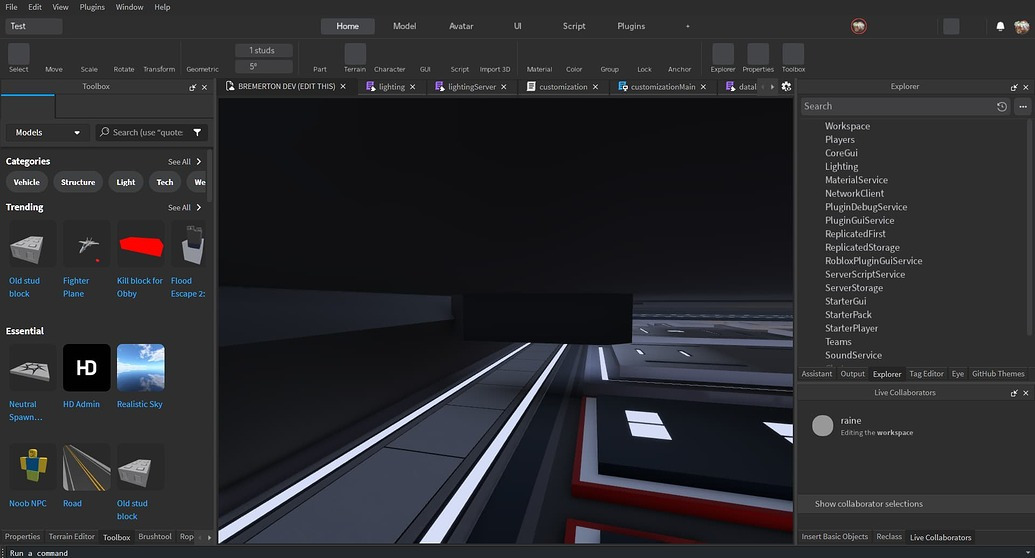Toggle Properties panel from the ribbon

coord(758,58)
